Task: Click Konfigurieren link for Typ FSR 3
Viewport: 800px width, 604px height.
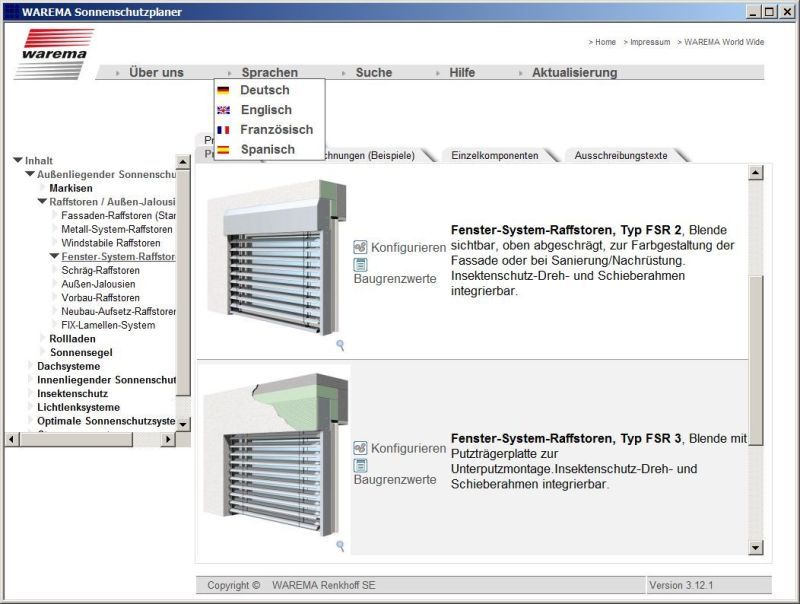Action: (x=408, y=448)
